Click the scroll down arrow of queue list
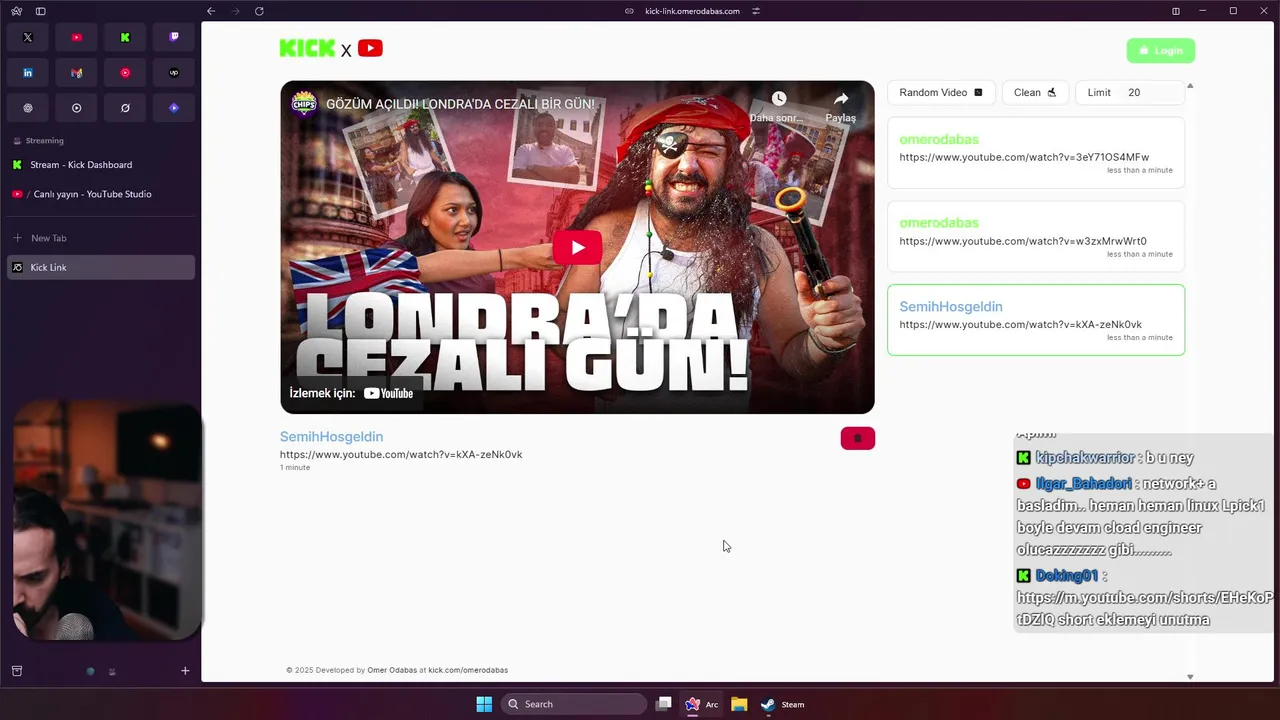 tap(1190, 677)
